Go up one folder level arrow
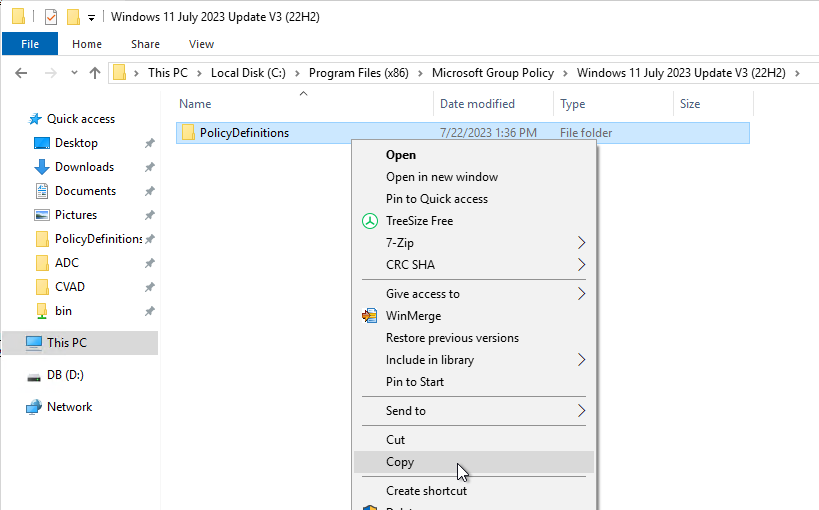The image size is (819, 510). point(95,73)
